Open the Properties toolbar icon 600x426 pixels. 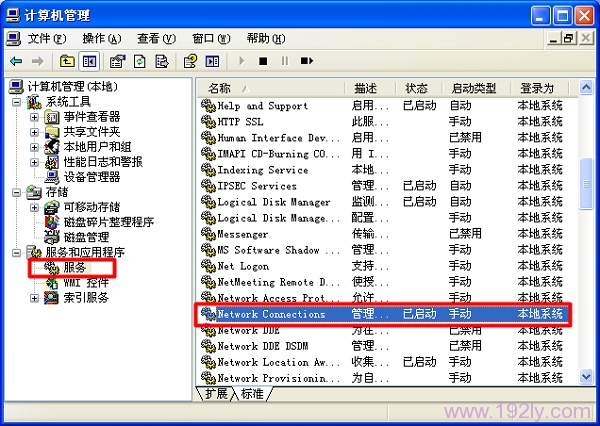tap(117, 61)
